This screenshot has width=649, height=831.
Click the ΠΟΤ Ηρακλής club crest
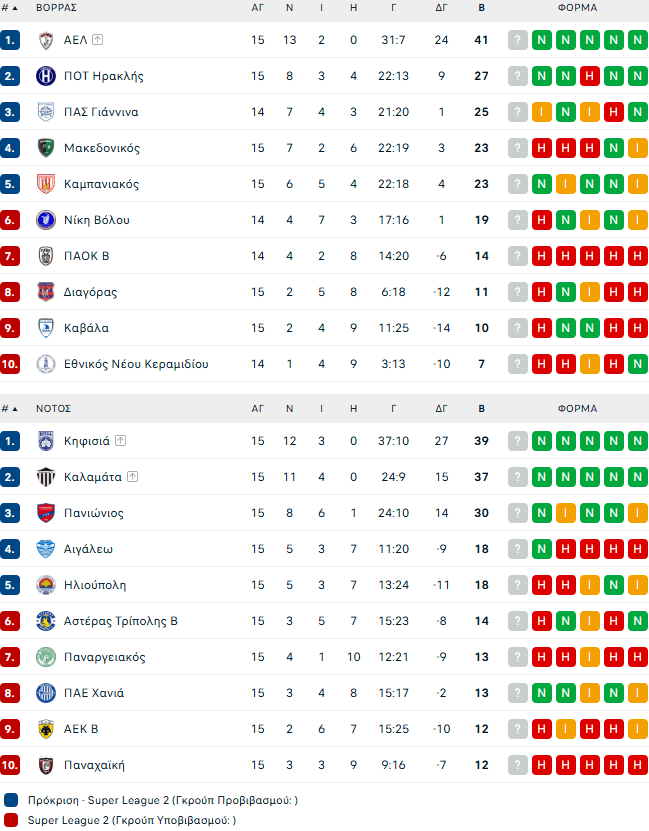(45, 76)
